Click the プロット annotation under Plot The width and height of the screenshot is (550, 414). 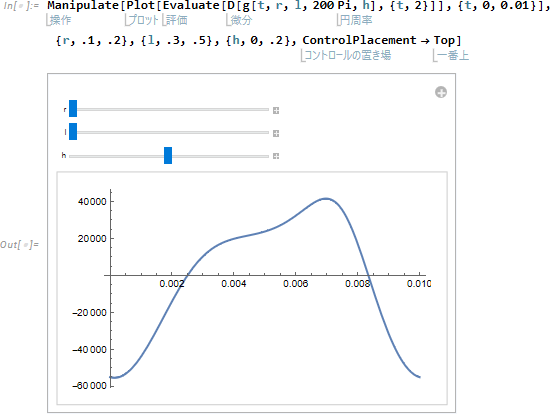[x=143, y=20]
